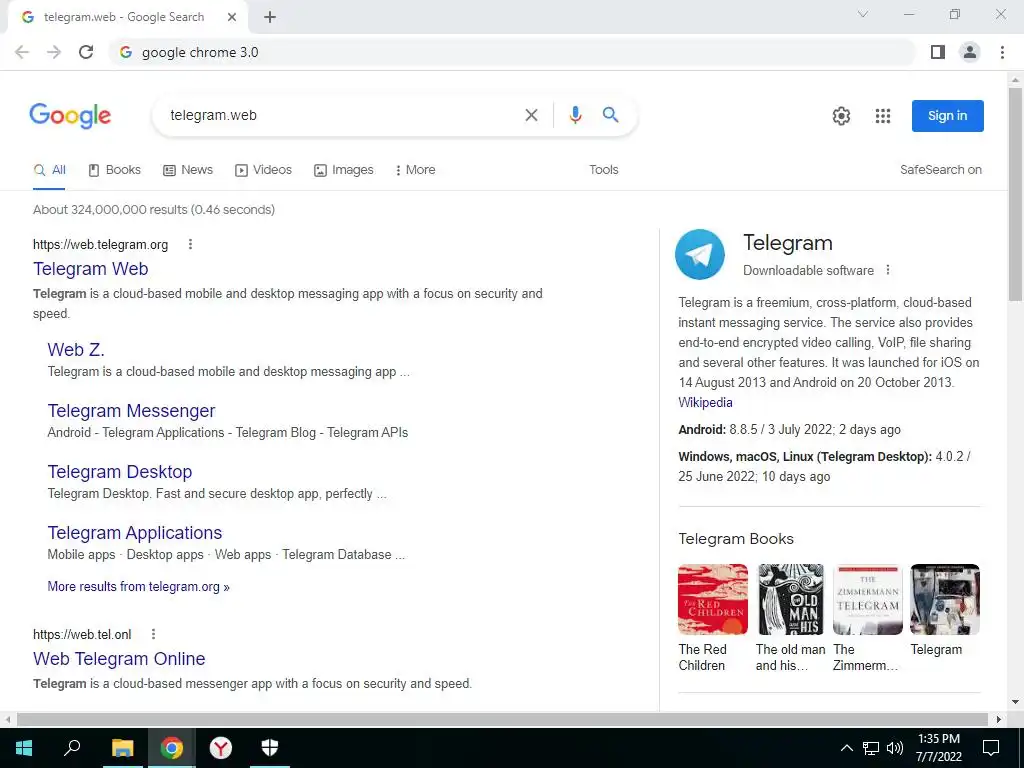Click the magnifier search button
The width and height of the screenshot is (1024, 768).
pyautogui.click(x=611, y=115)
